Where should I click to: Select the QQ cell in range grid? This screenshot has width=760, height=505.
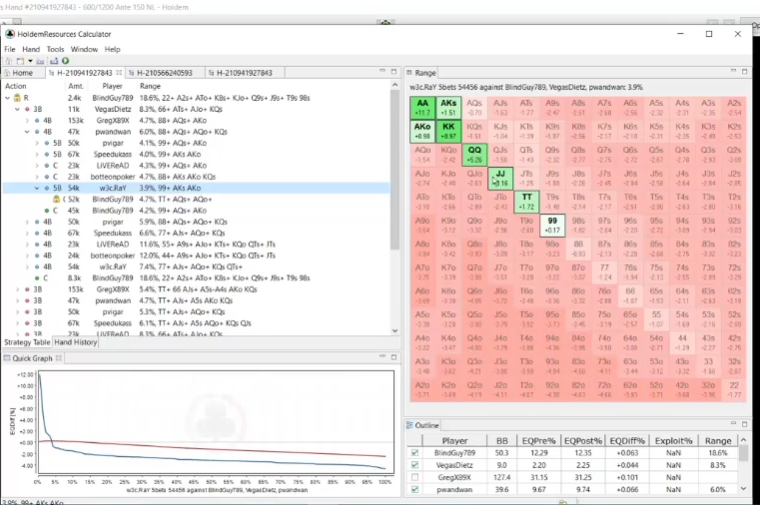[x=475, y=155]
